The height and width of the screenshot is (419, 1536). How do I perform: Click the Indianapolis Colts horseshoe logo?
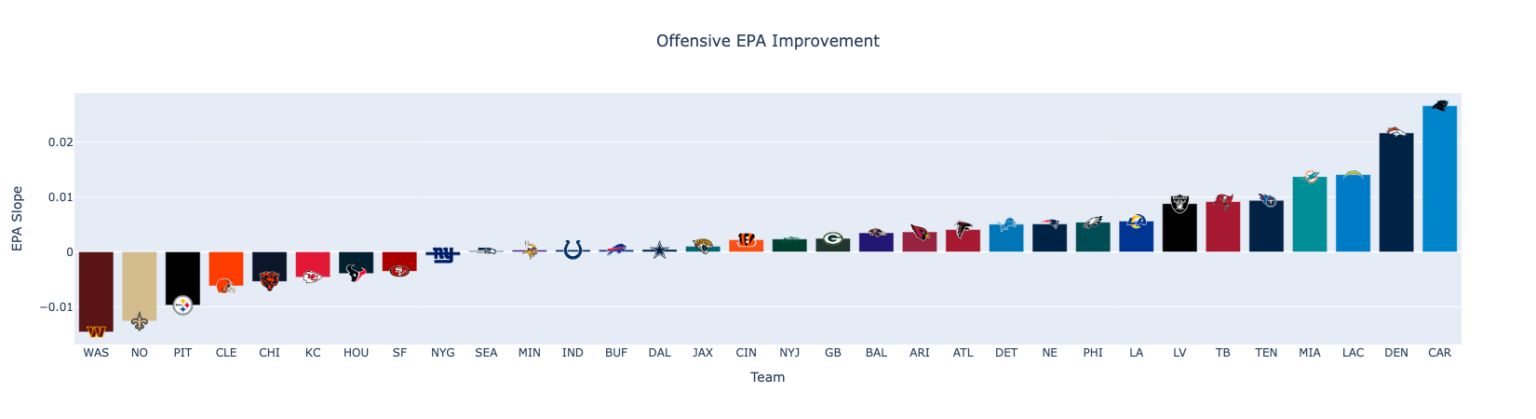[x=573, y=249]
